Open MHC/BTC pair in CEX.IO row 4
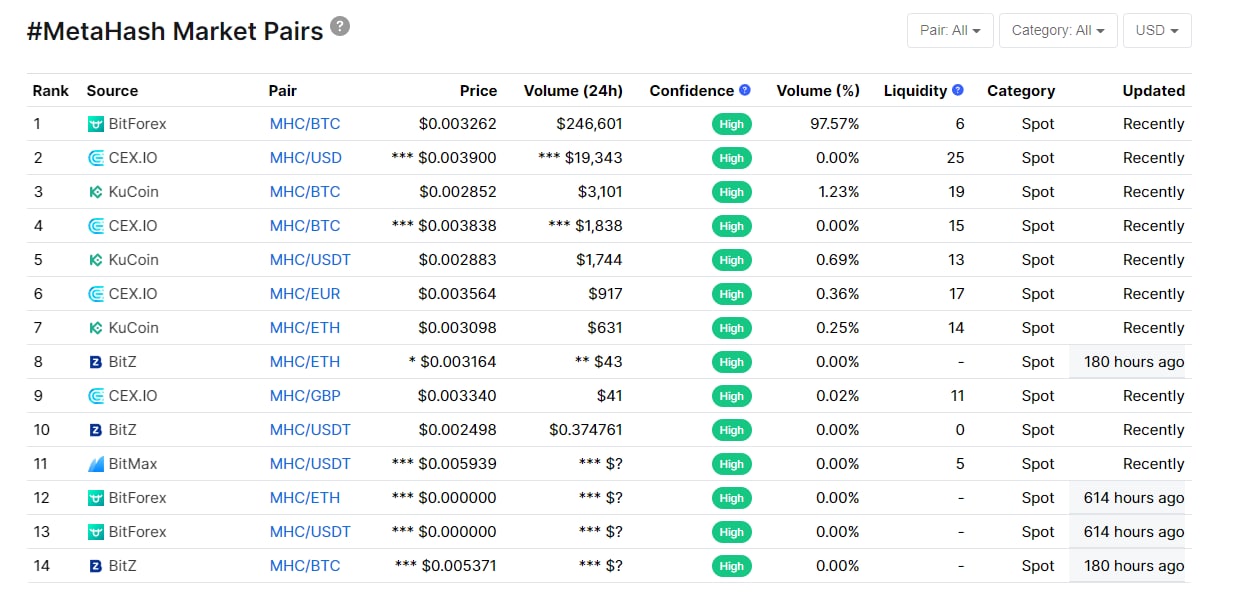This screenshot has height=609, width=1233. coord(305,226)
